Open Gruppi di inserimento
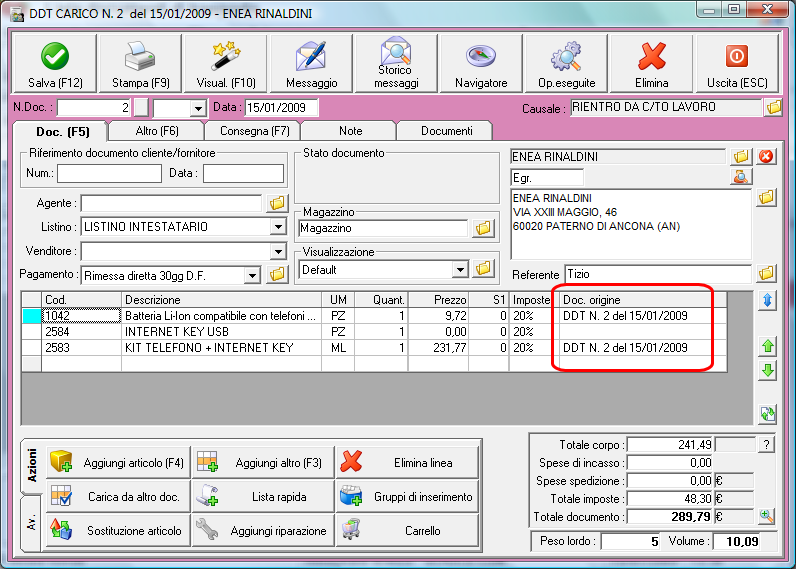Viewport: 796px width, 569px height. 408,496
